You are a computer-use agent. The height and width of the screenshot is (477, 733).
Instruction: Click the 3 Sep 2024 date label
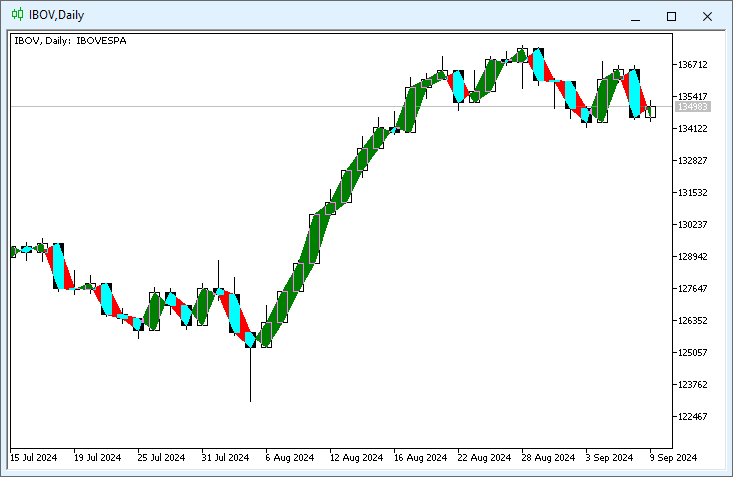(609, 457)
